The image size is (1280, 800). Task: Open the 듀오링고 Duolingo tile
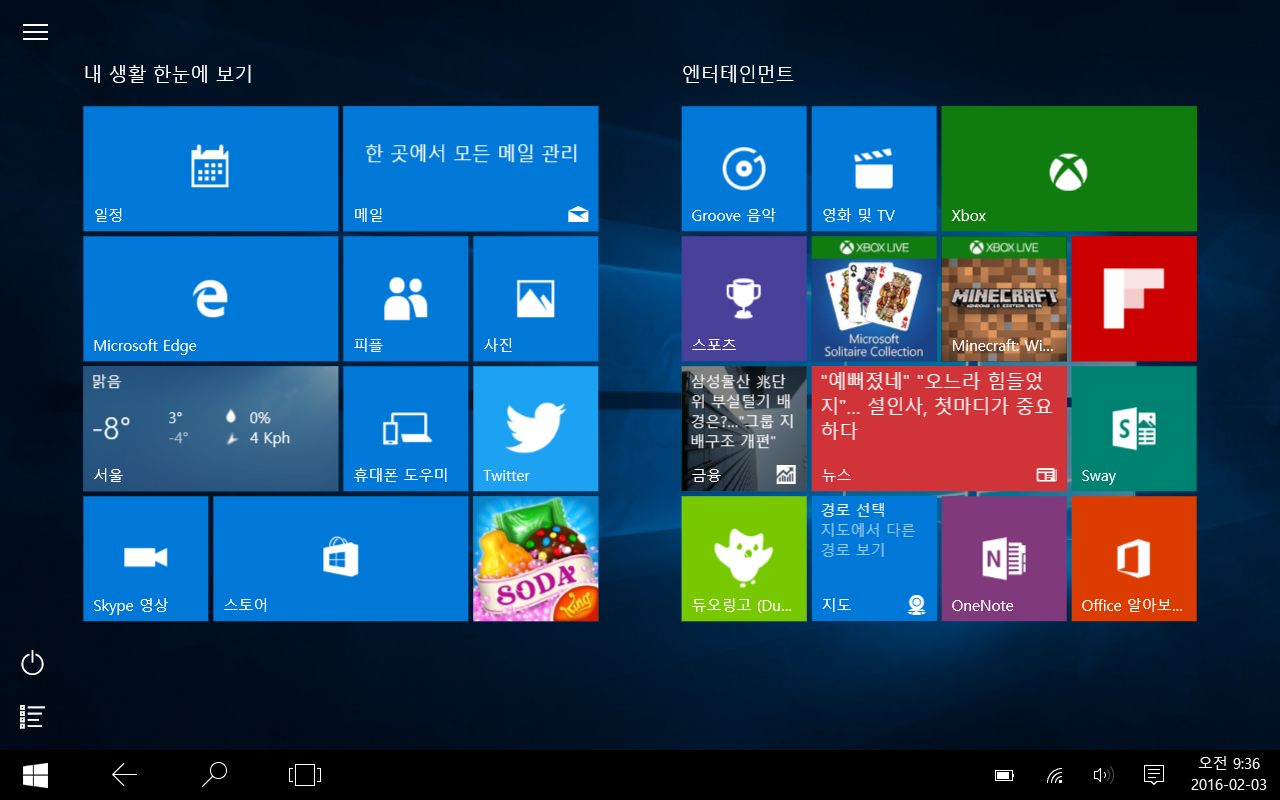(x=744, y=558)
